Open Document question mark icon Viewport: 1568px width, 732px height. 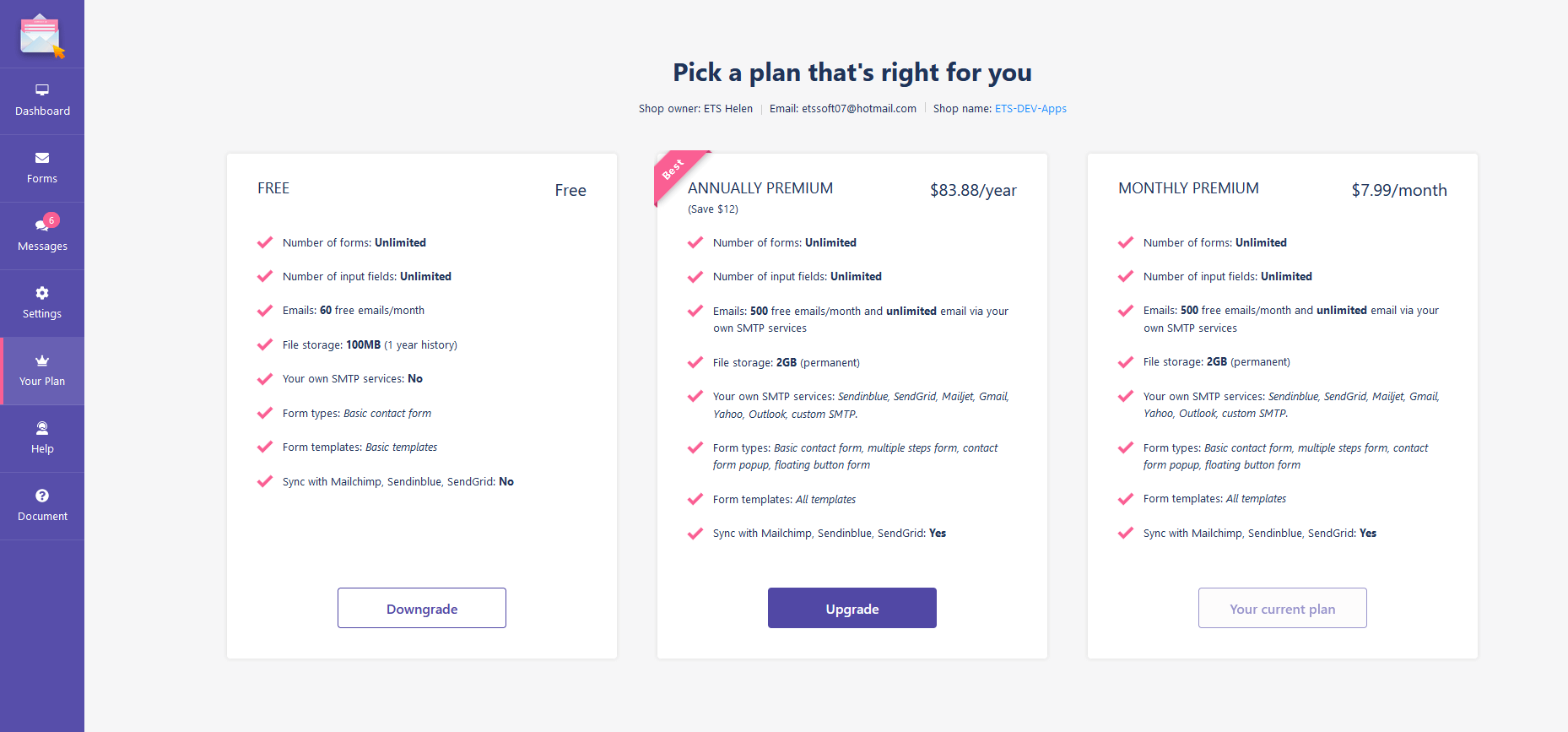point(42,496)
